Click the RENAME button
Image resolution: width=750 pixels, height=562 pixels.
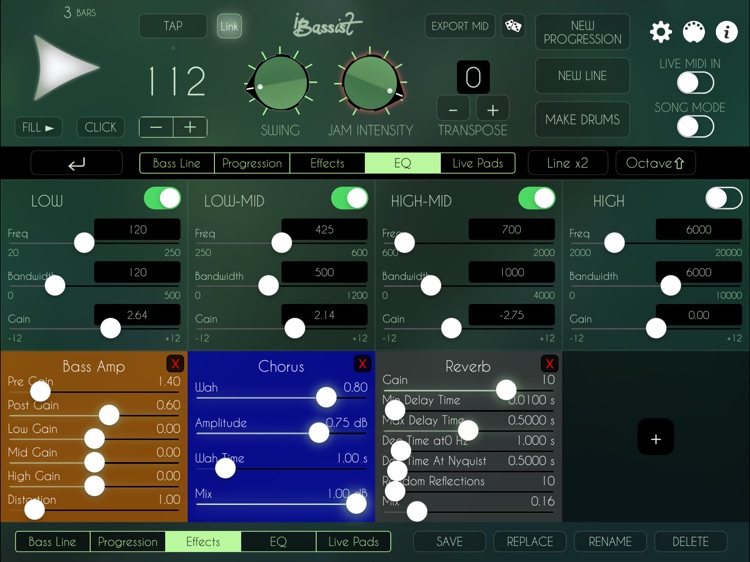point(610,541)
